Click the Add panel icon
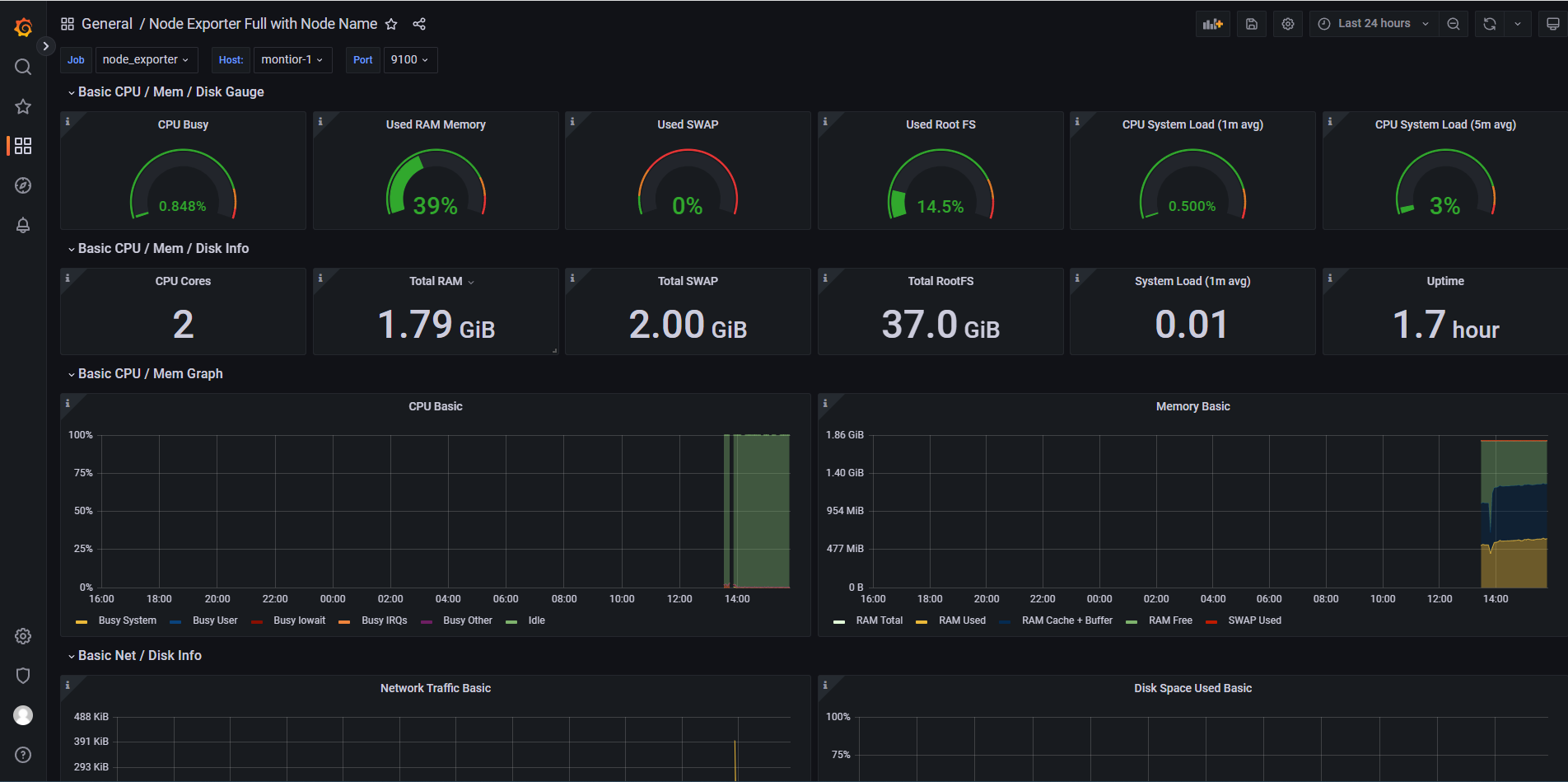 [1213, 24]
